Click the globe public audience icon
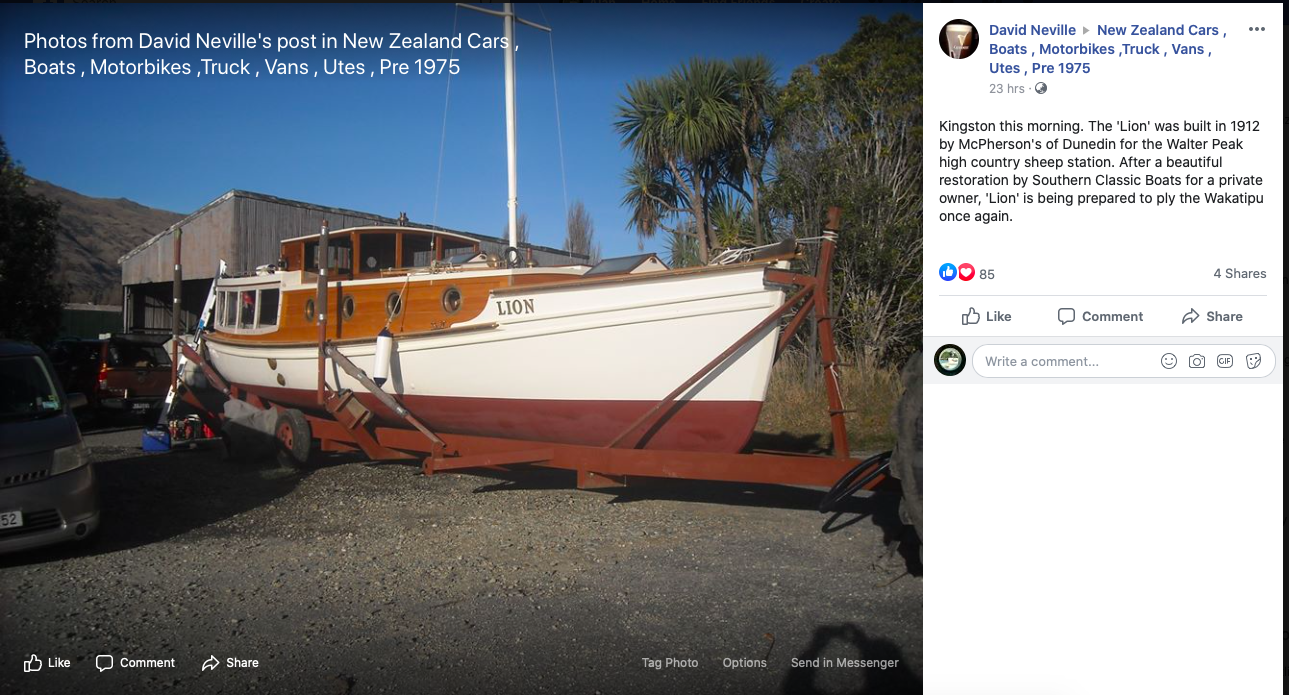The height and width of the screenshot is (695, 1289). coord(1041,89)
